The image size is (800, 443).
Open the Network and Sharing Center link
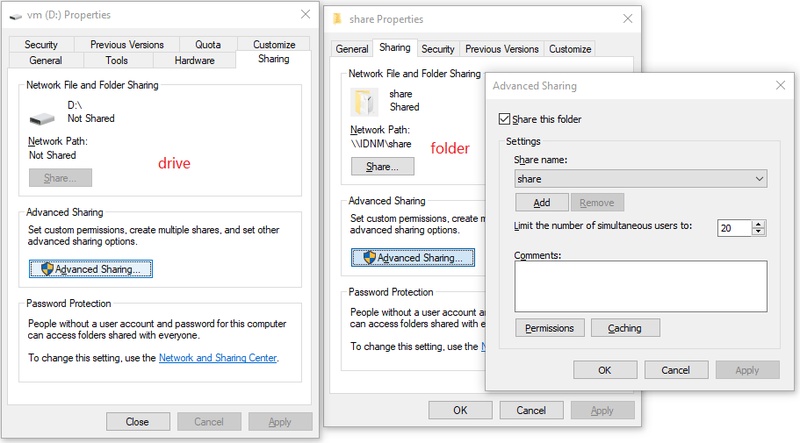(x=218, y=357)
